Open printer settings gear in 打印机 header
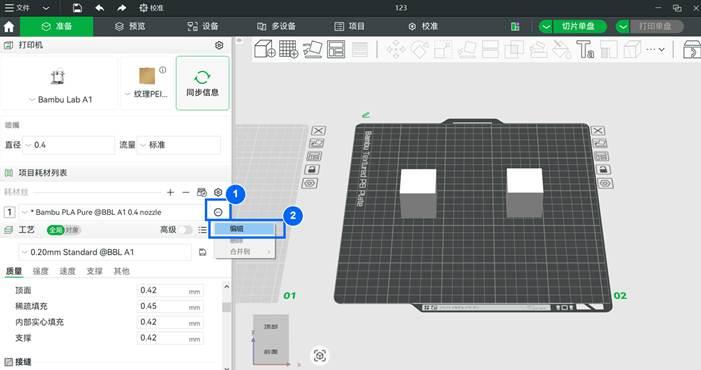This screenshot has height=370, width=701. (x=219, y=45)
